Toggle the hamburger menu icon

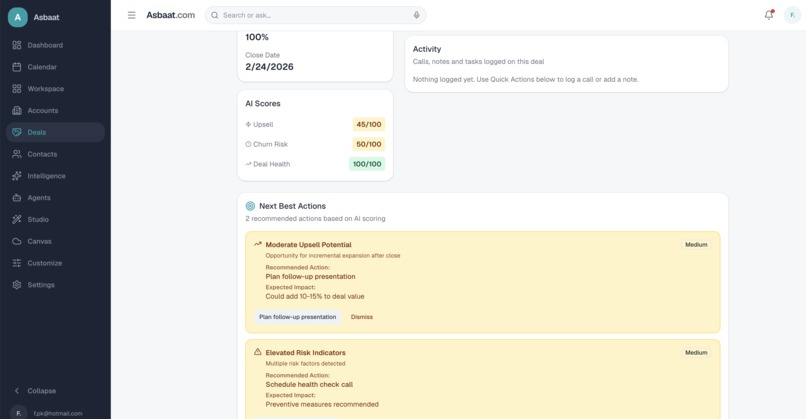point(132,15)
